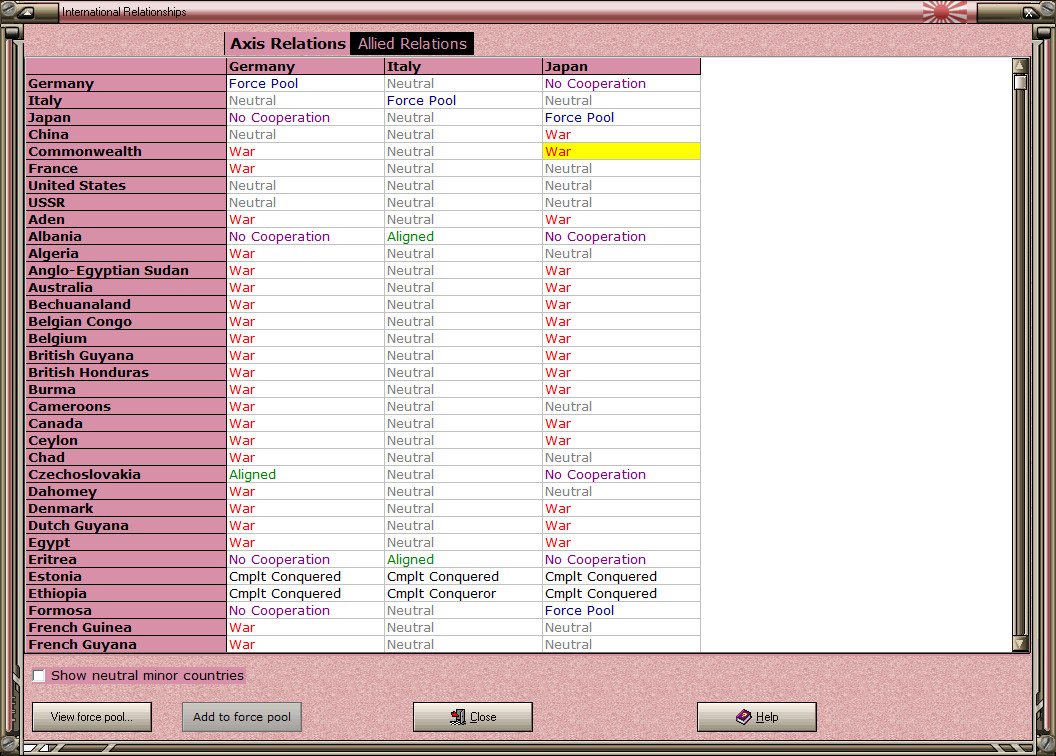The image size is (1056, 756).
Task: Select the China row label
Action: pyautogui.click(x=126, y=135)
